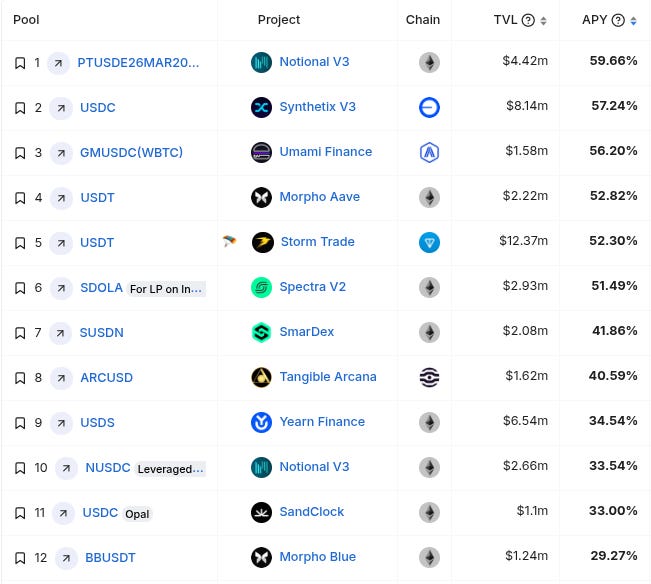Image resolution: width=651 pixels, height=584 pixels.
Task: Bookmark the GMUSDC(WBTC) pool
Action: (20, 153)
